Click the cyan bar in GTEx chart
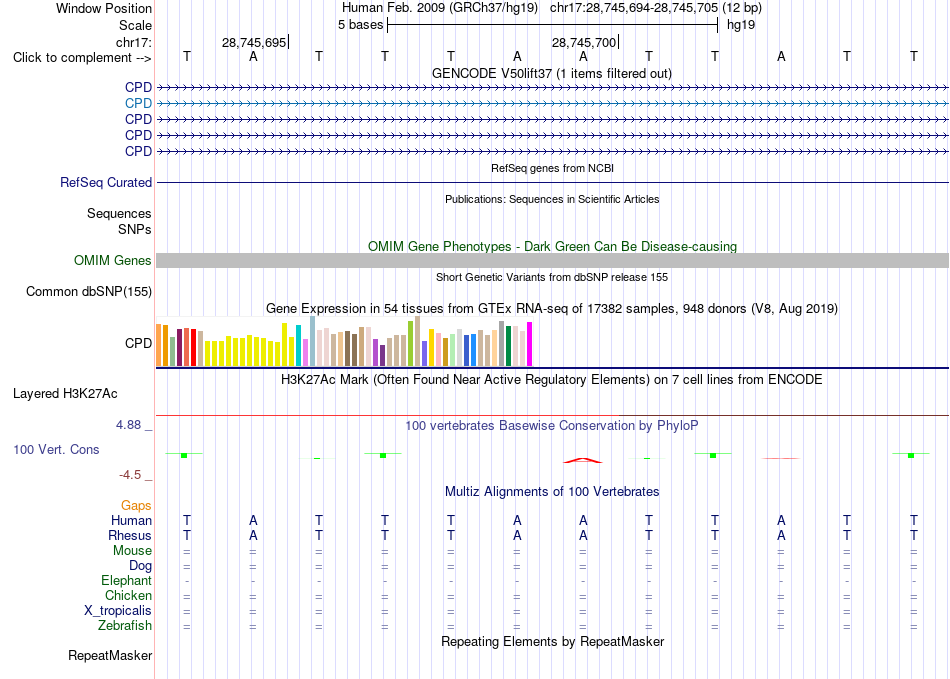950x679 pixels. [298, 345]
